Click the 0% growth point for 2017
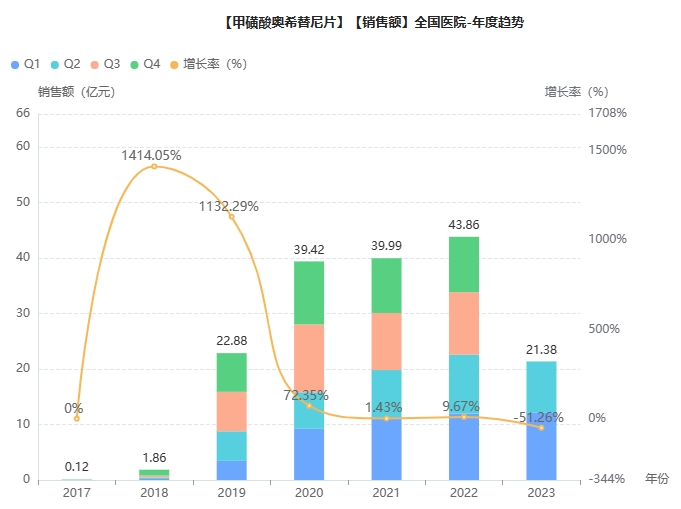Viewport: 681px width, 509px height. point(77,419)
